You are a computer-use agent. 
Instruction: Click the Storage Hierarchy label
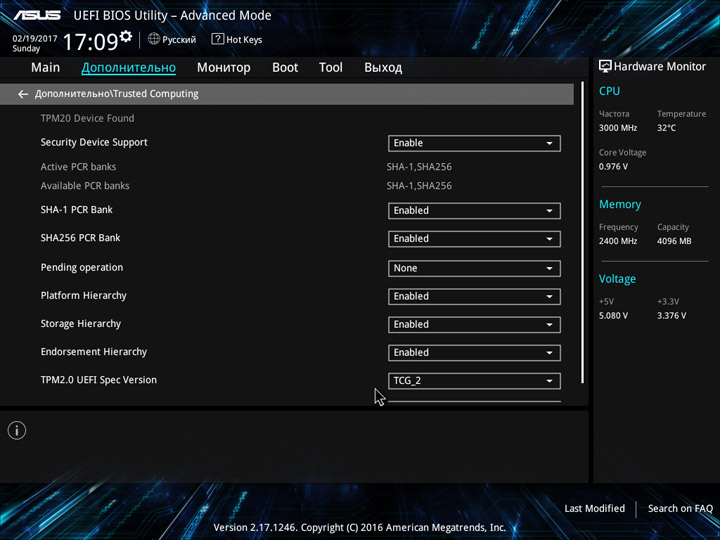81,324
